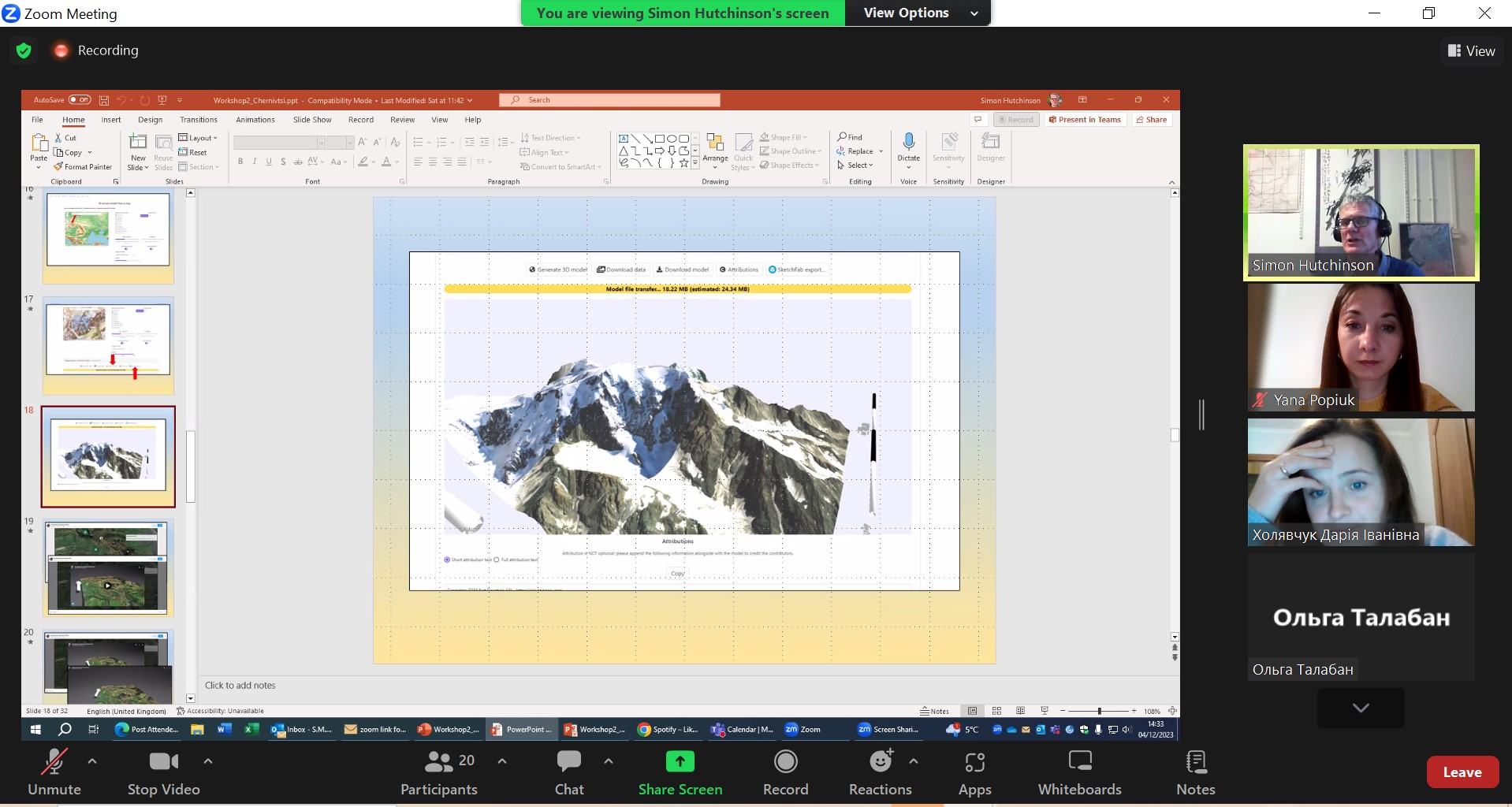Click the Arrange icon in Drawing group
Image resolution: width=1512 pixels, height=807 pixels.
[x=715, y=142]
